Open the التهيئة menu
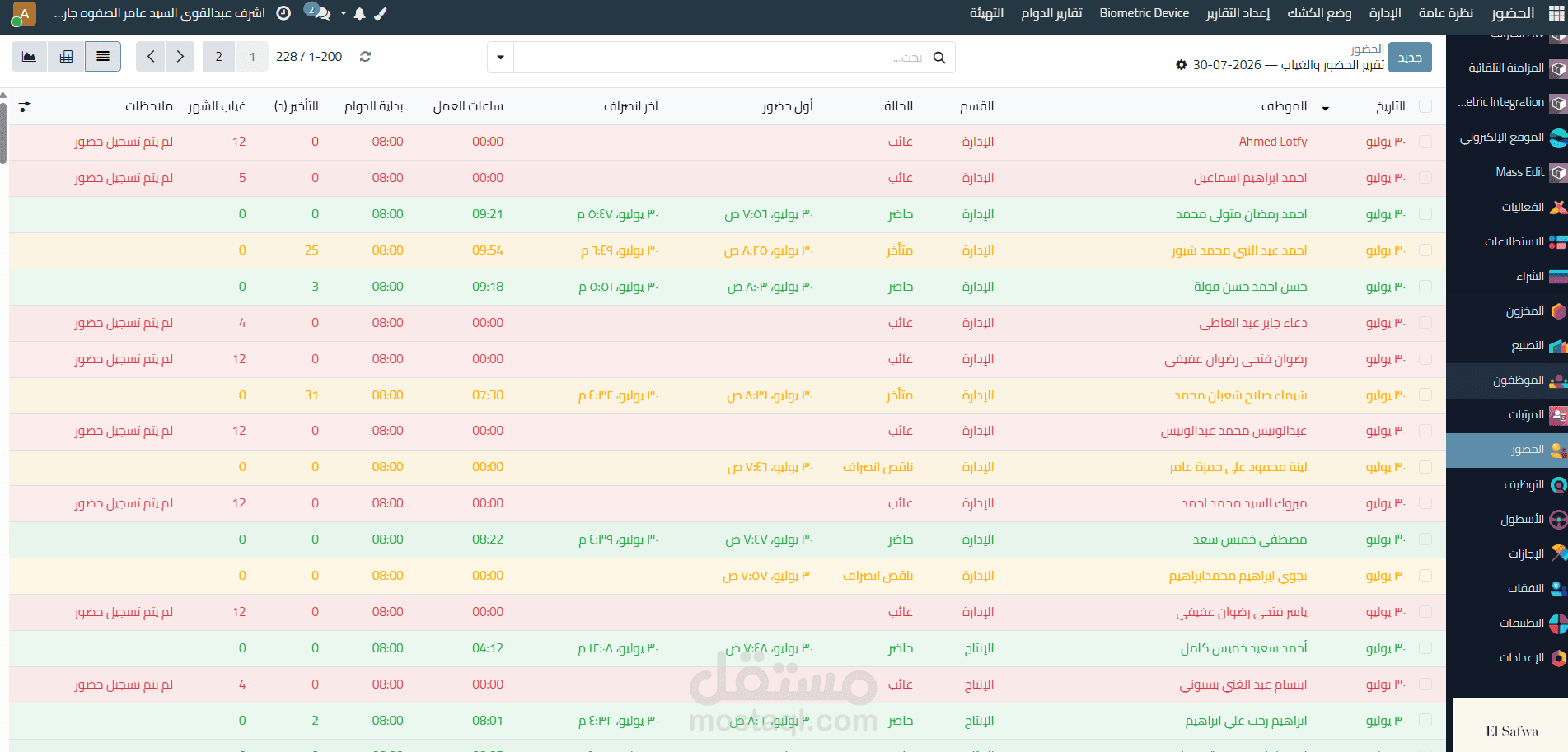1568x752 pixels. (x=986, y=13)
